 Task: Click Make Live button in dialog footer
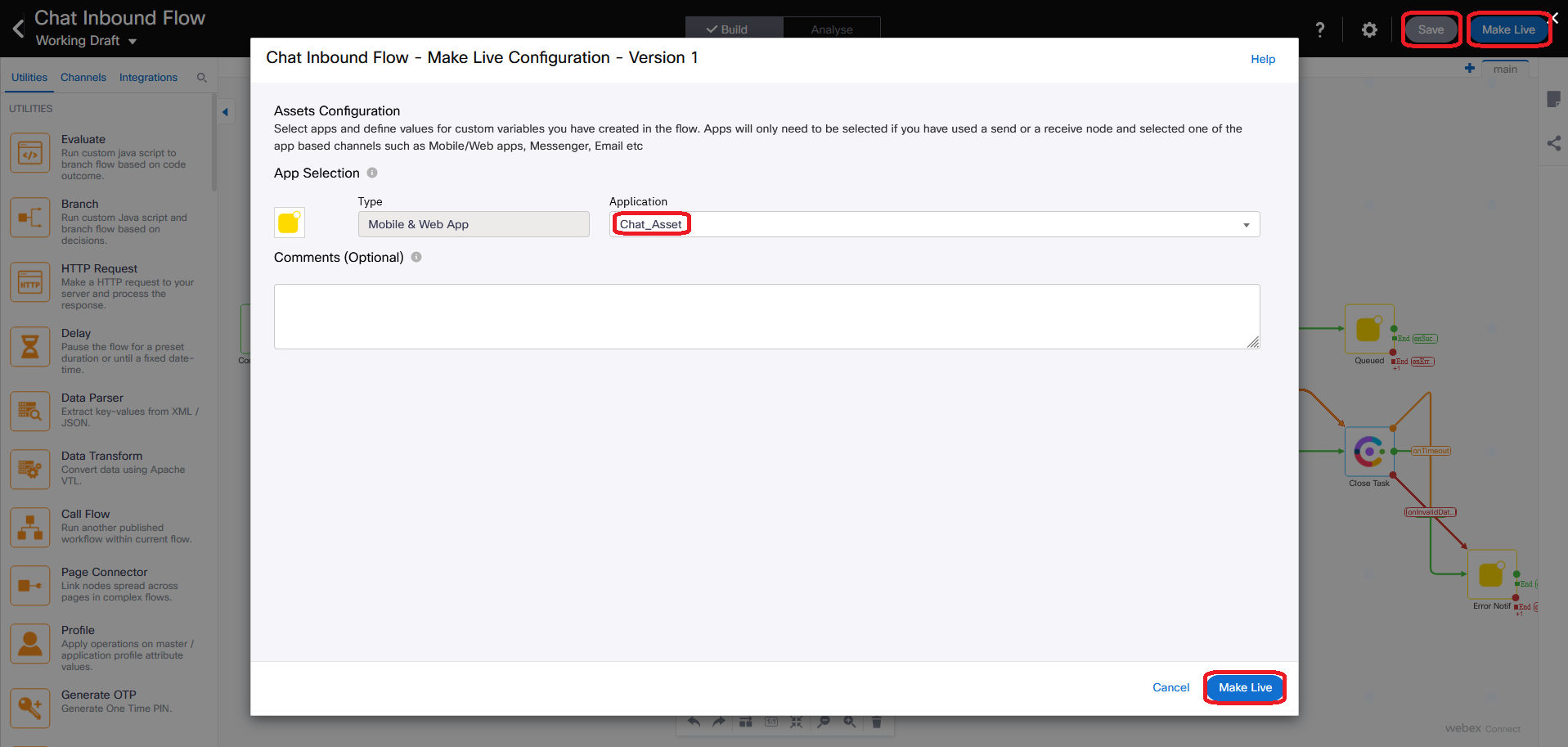click(1245, 687)
